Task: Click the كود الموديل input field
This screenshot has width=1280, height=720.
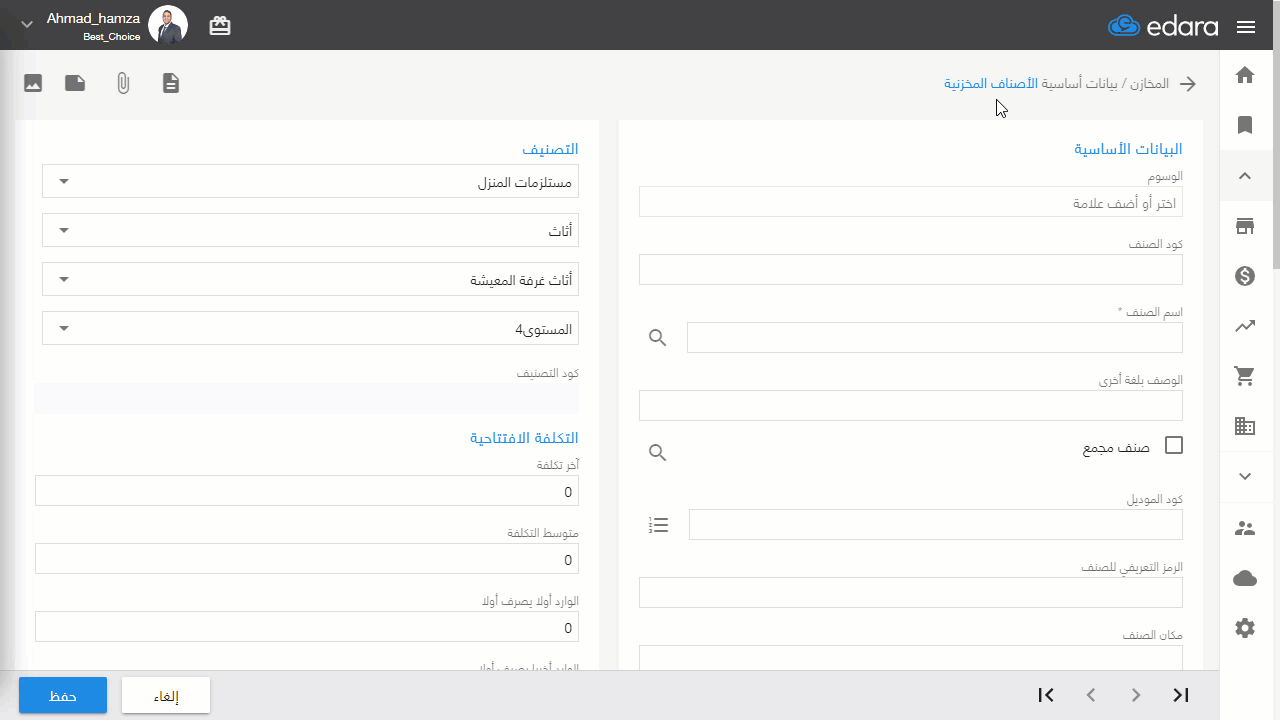Action: 936,524
